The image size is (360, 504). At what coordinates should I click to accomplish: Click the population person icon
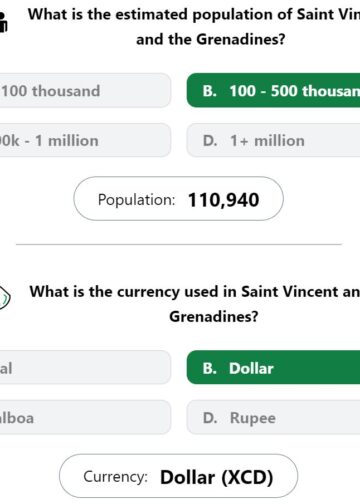3,22
